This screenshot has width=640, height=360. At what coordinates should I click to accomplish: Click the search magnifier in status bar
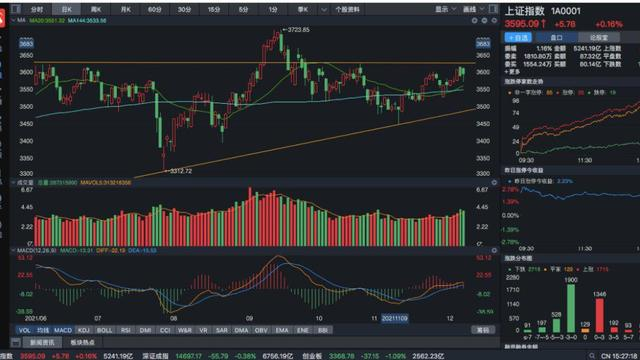[592, 356]
